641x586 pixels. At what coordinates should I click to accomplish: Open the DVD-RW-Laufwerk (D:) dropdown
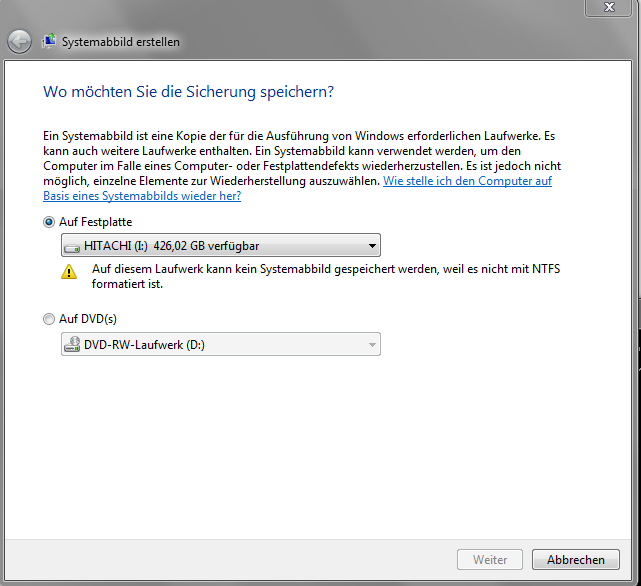tap(221, 344)
